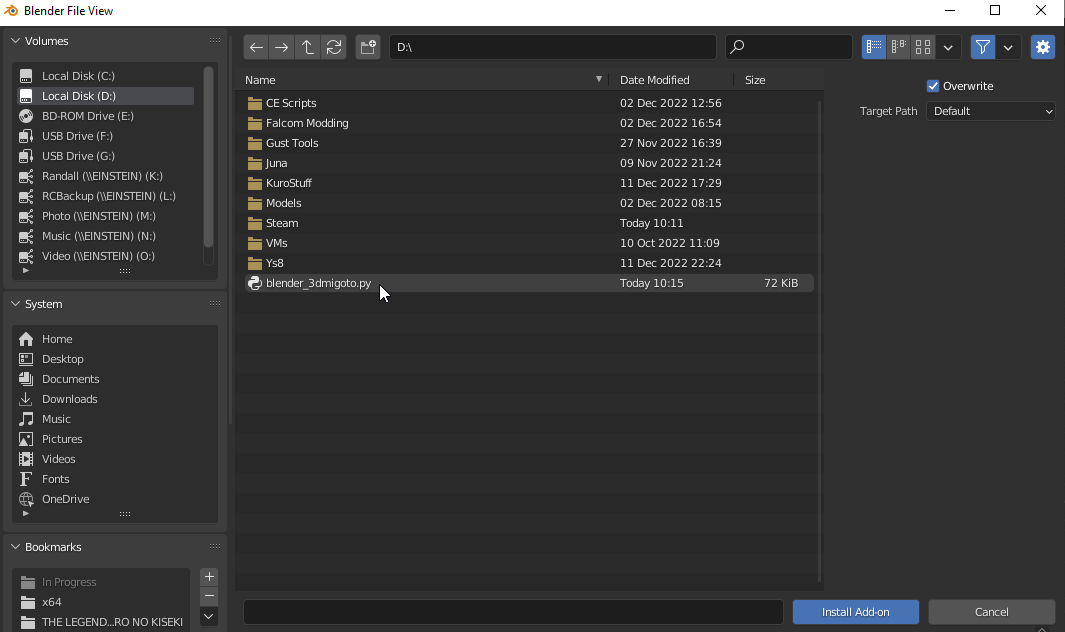Open USB Drive (F:)
This screenshot has width=1065, height=632.
click(x=105, y=136)
